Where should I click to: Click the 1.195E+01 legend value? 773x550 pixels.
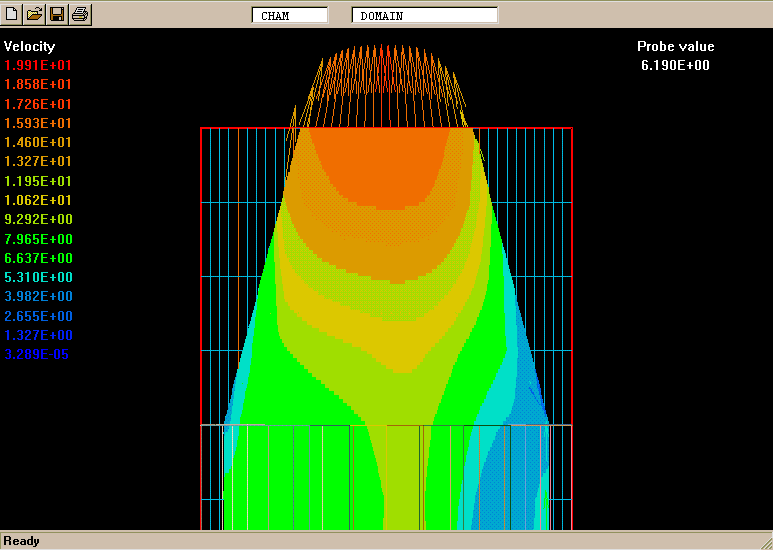point(38,181)
